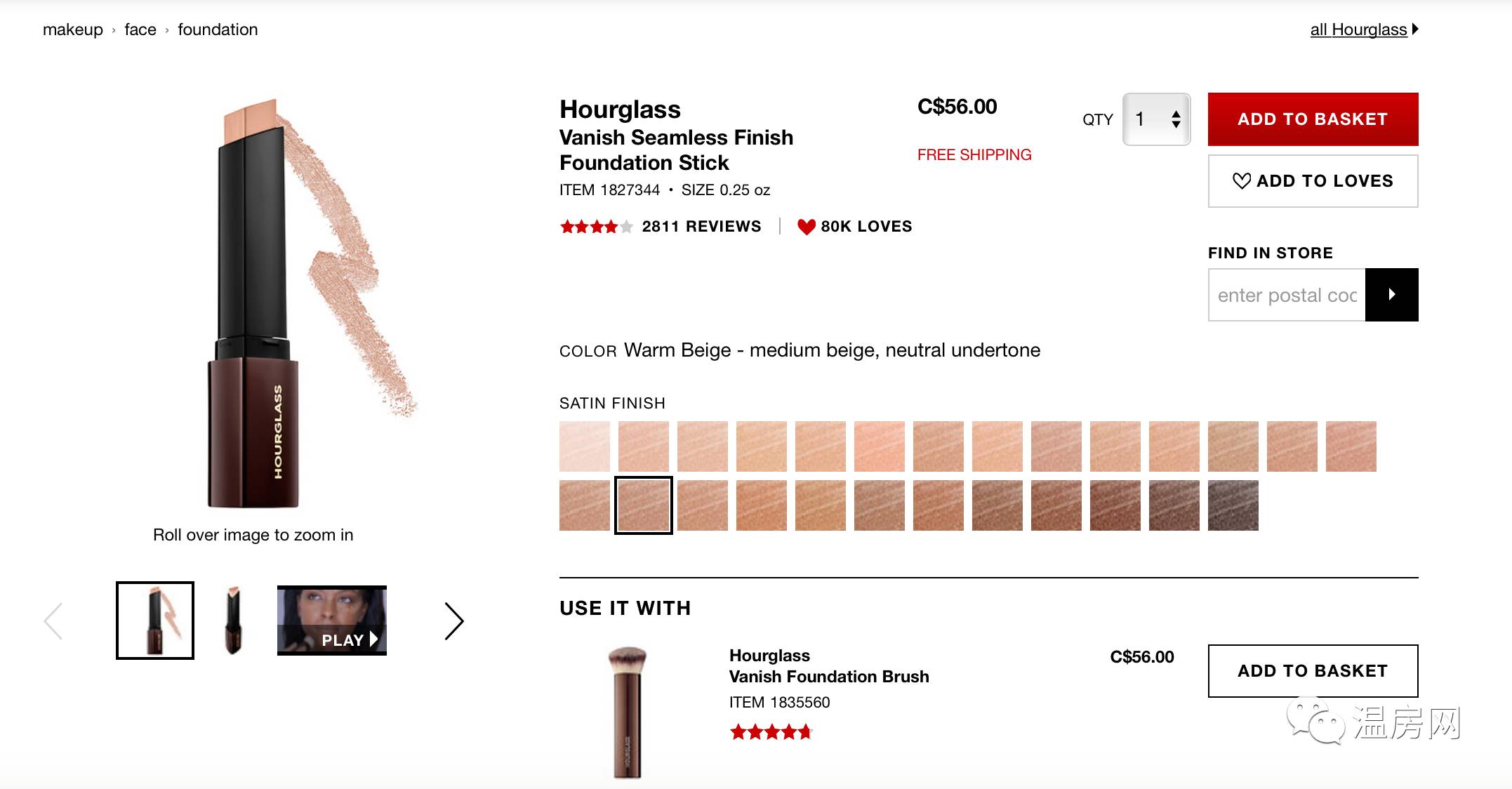This screenshot has height=789, width=1512.
Task: Click the red heart next to 80K Loves
Action: (807, 227)
